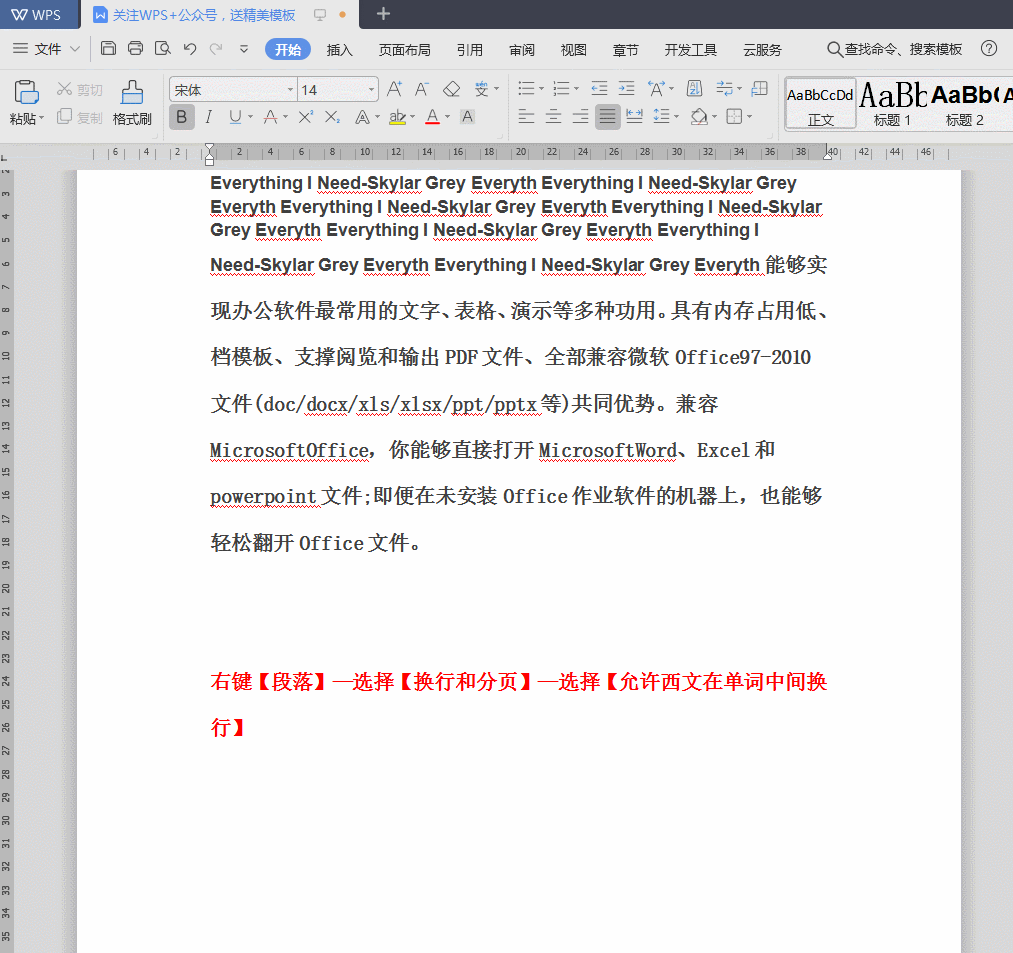Image resolution: width=1013 pixels, height=953 pixels.
Task: Select the Format Painter (格式刷) tool
Action: [x=132, y=102]
